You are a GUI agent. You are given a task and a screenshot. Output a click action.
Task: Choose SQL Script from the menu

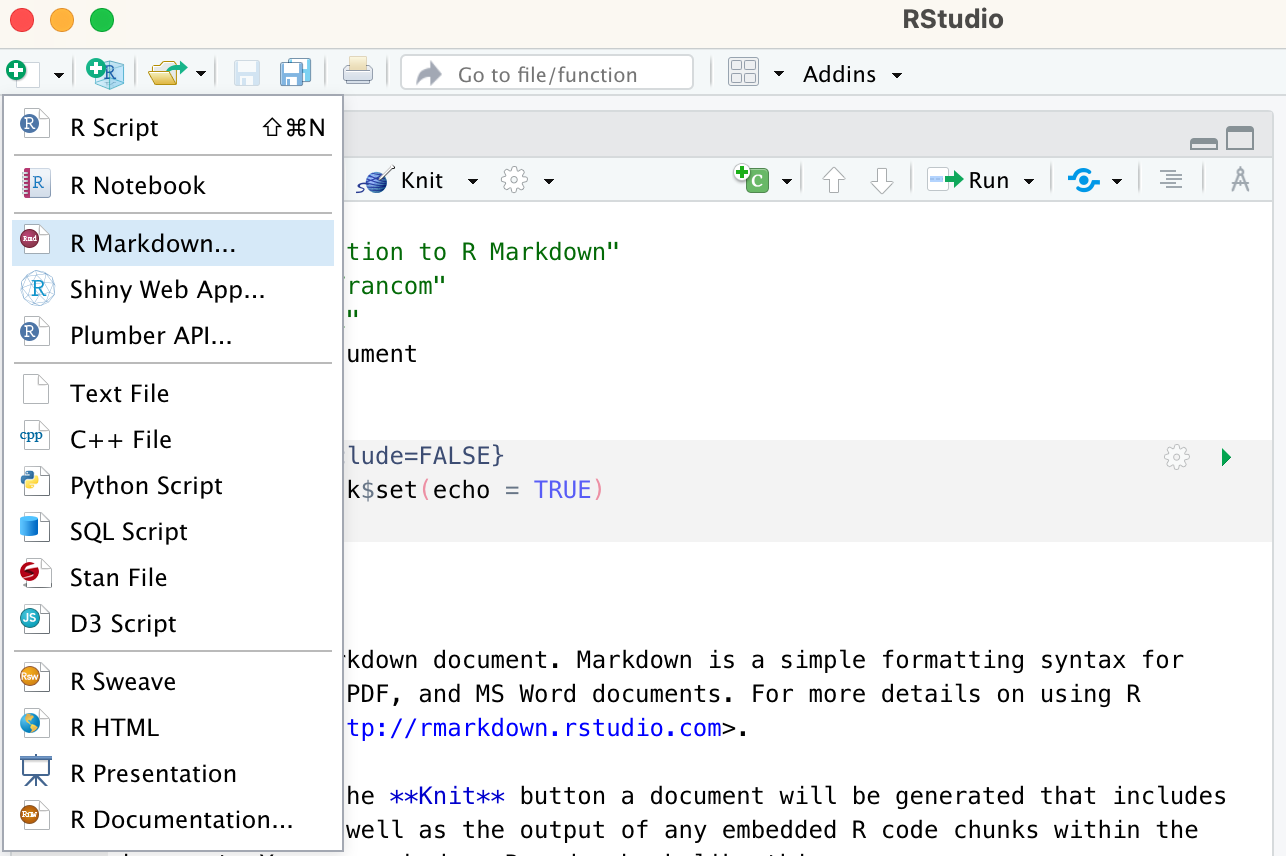click(173, 531)
